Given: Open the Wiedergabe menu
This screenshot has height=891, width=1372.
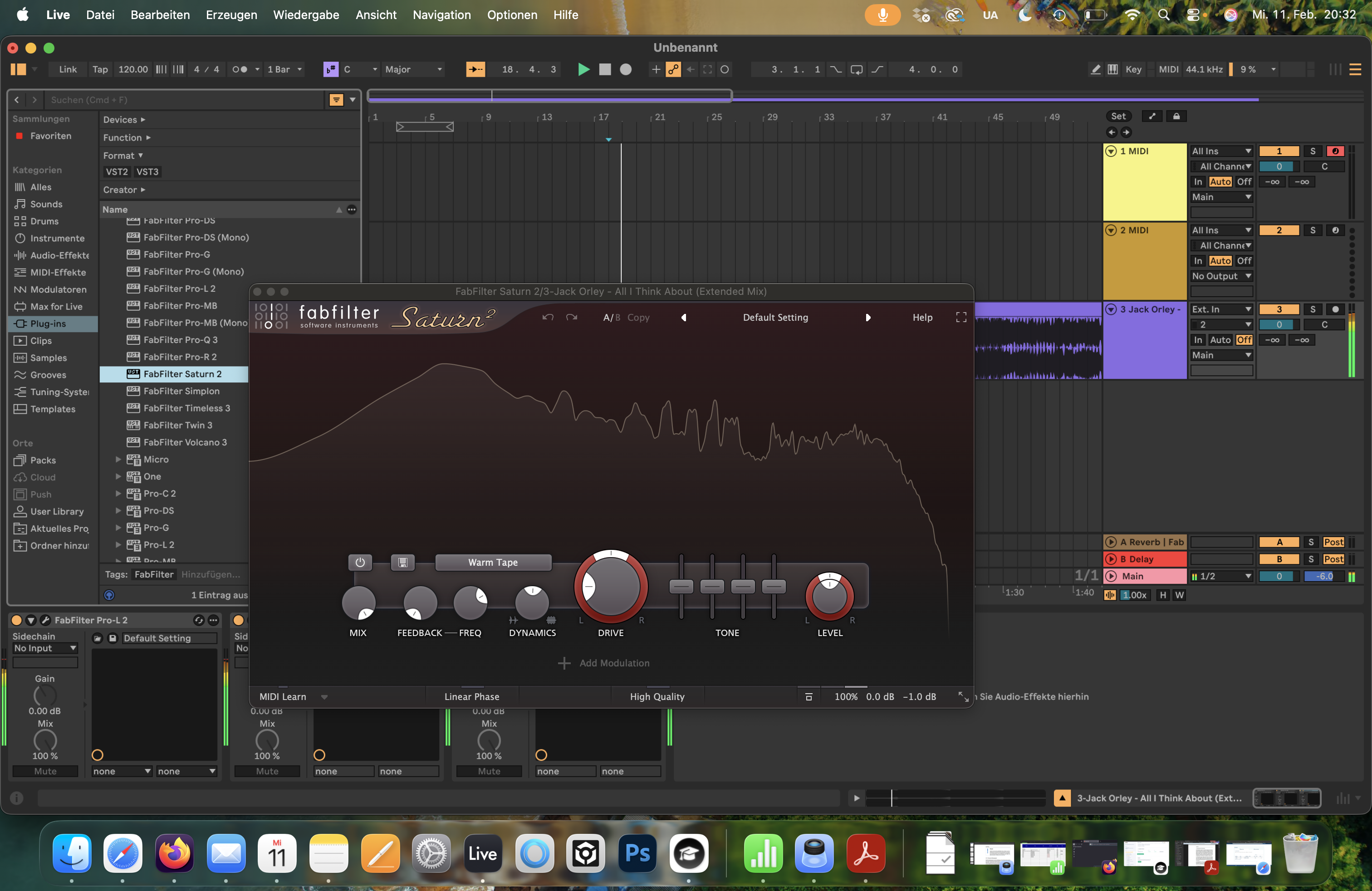Looking at the screenshot, I should point(305,15).
